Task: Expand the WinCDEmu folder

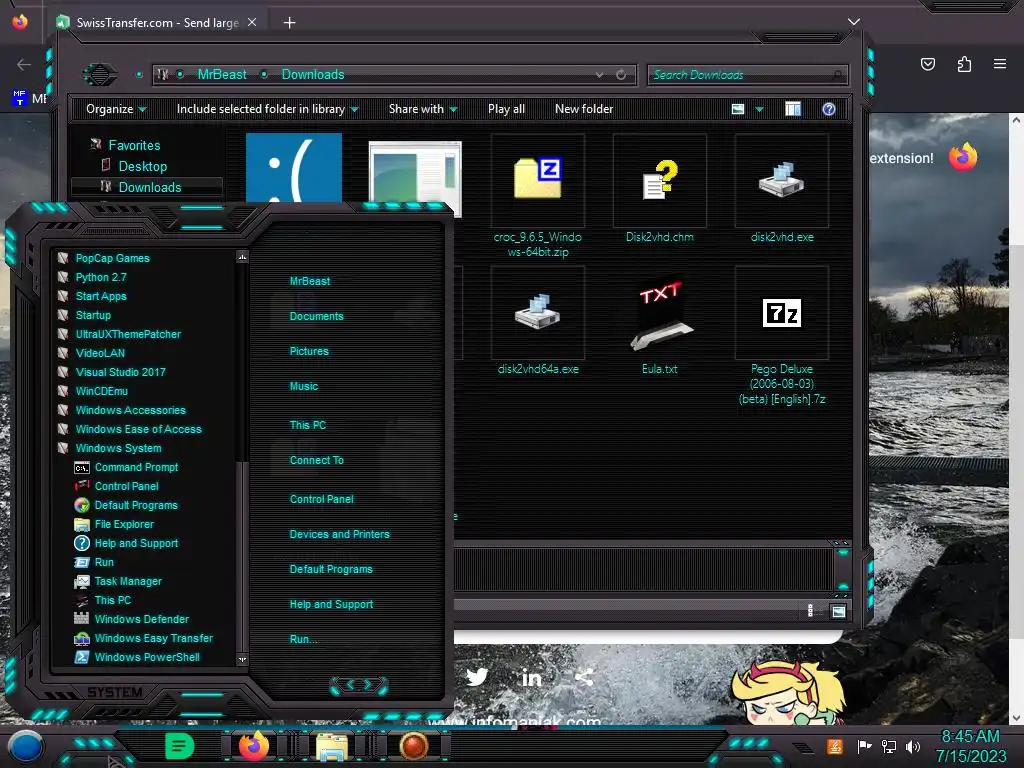Action: pyautogui.click(x=101, y=391)
